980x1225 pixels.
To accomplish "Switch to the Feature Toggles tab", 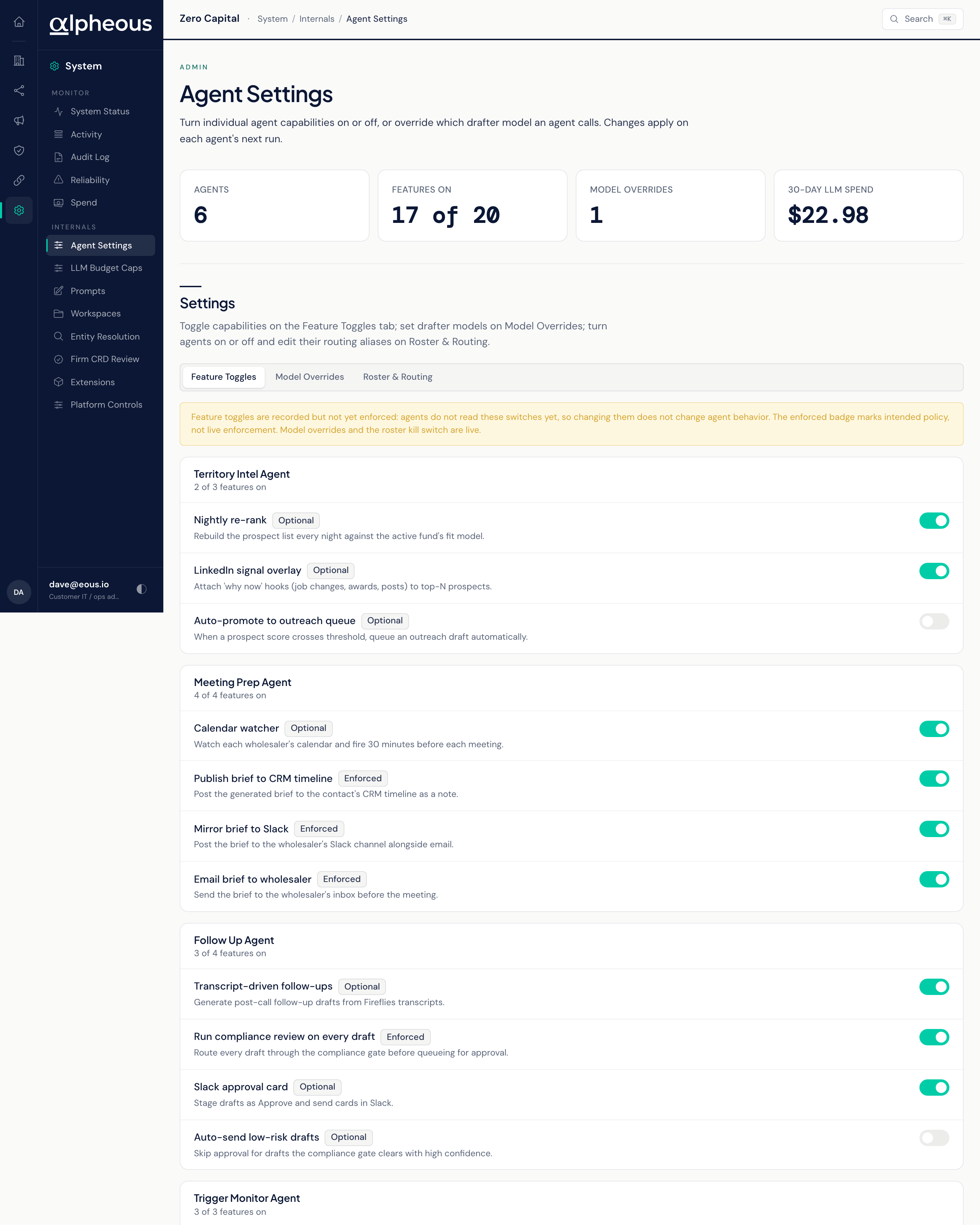I will [223, 377].
